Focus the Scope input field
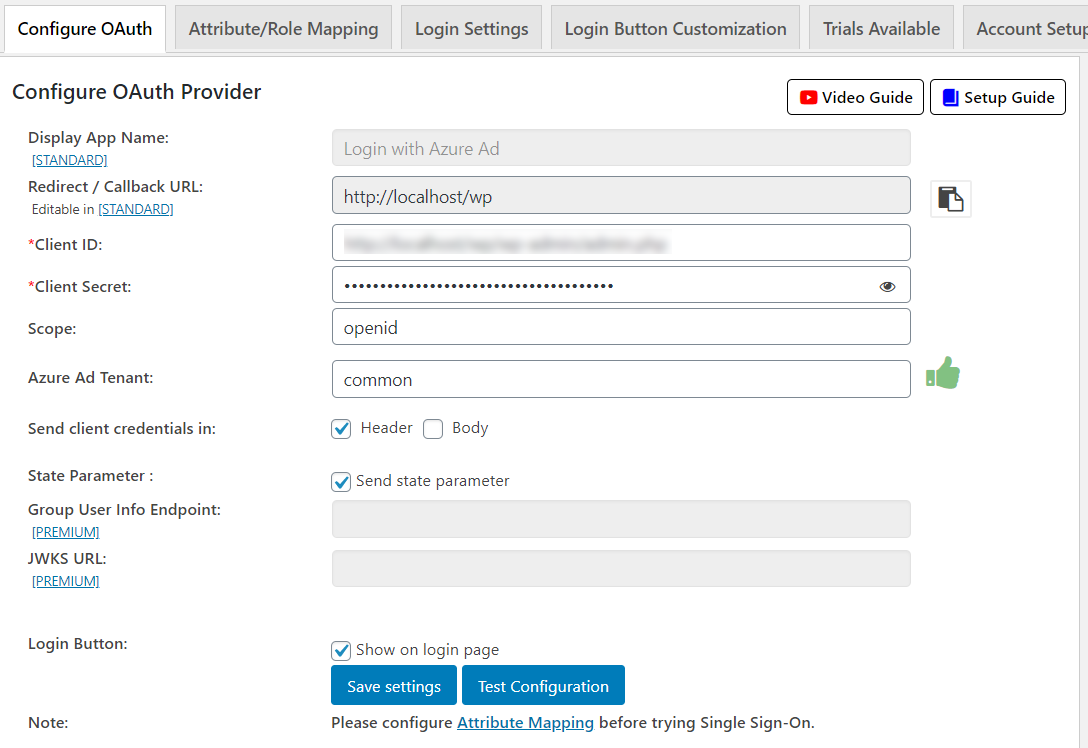The width and height of the screenshot is (1088, 748). [620, 327]
